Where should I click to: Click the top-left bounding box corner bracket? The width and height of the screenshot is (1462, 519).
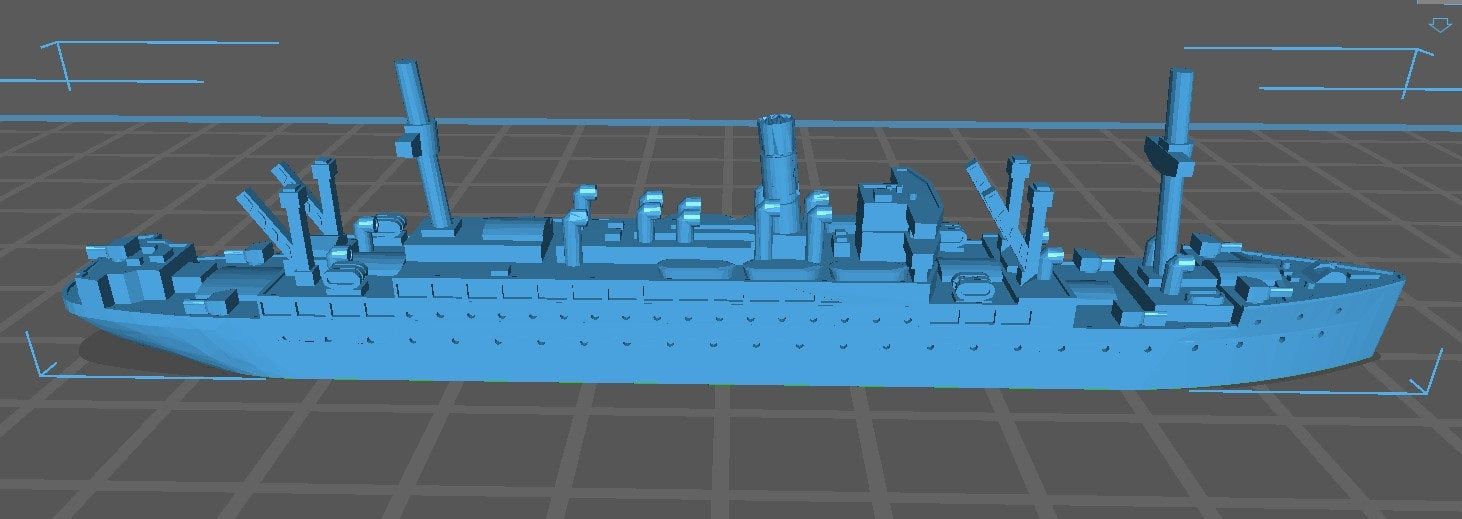[60, 60]
